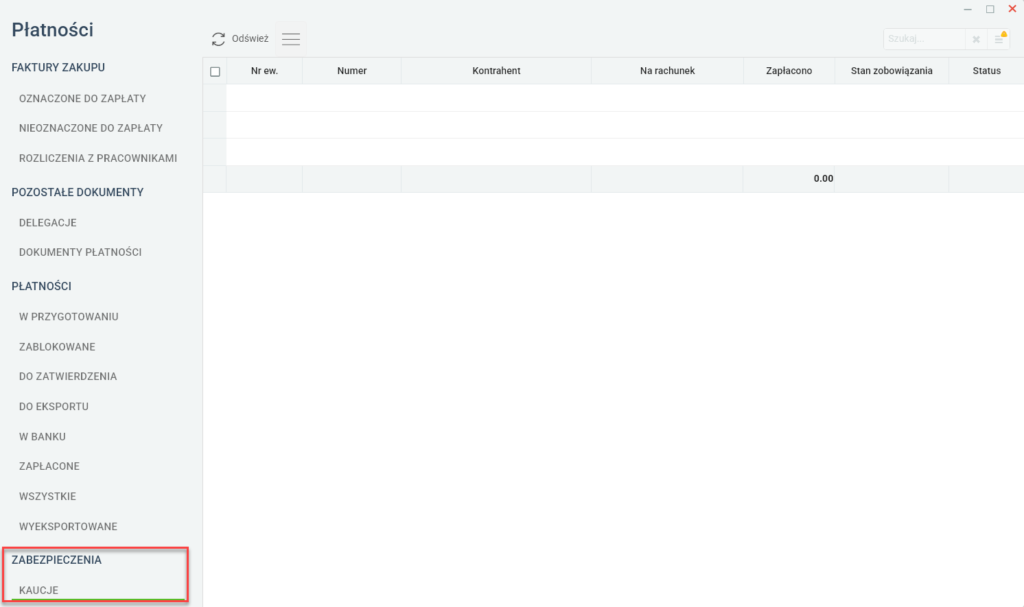Select W przygotowaniu payments
The image size is (1024, 607).
(69, 317)
